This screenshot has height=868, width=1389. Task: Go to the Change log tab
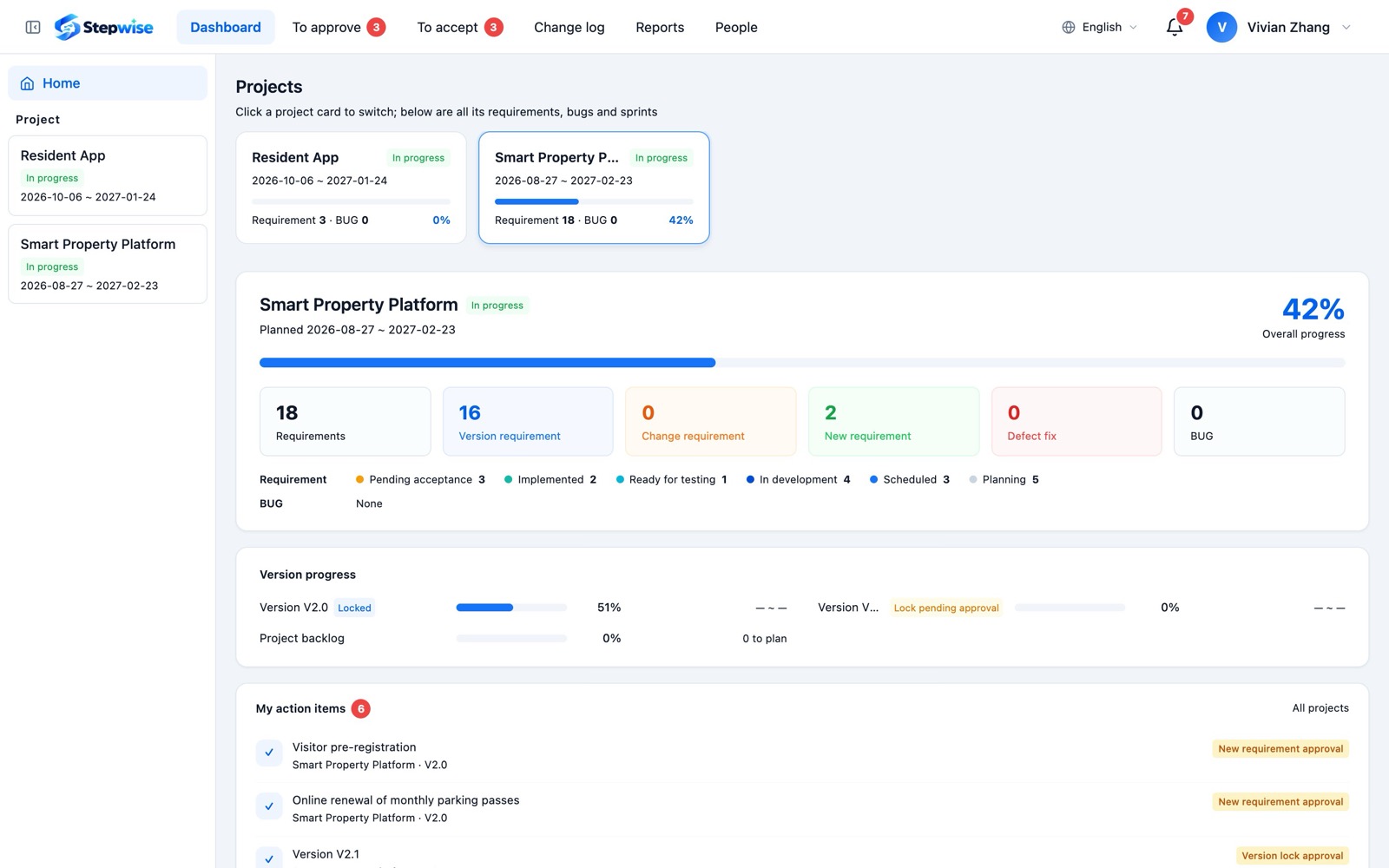569,27
